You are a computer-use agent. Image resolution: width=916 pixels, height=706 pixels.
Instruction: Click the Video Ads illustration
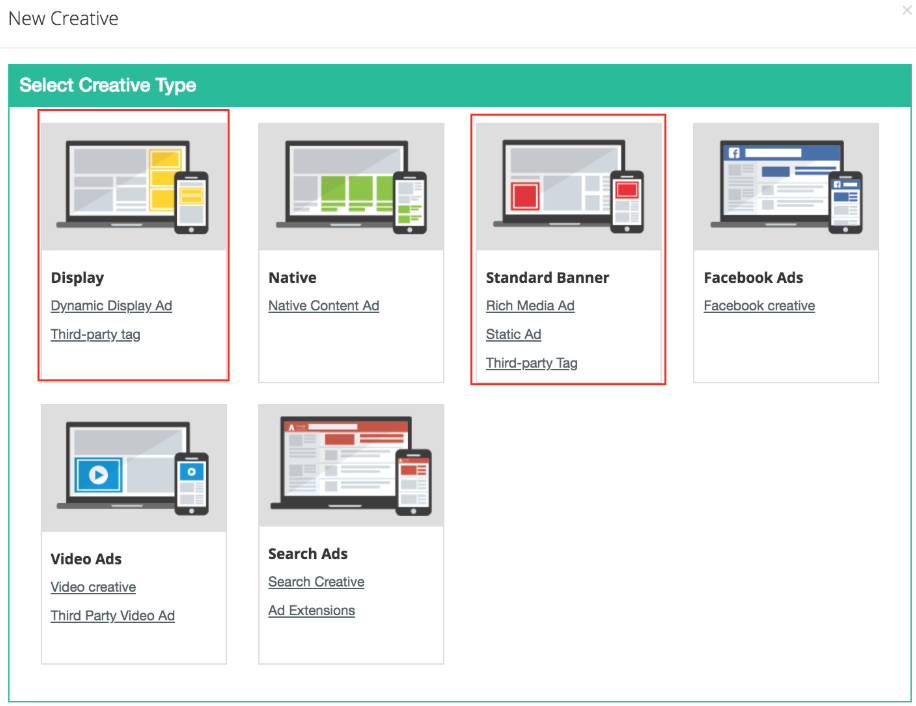(133, 468)
